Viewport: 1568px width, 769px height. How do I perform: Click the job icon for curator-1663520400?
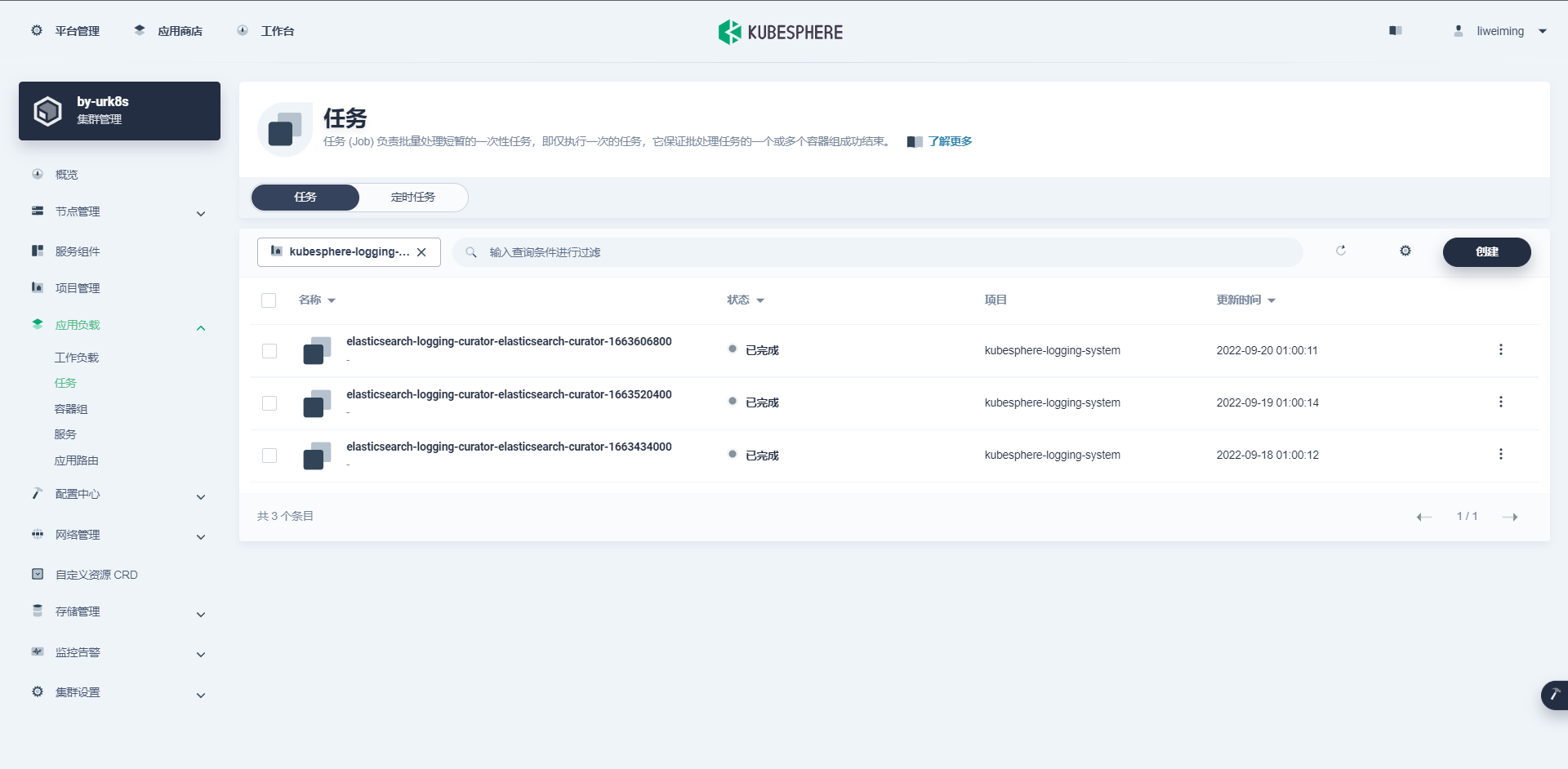tap(317, 403)
